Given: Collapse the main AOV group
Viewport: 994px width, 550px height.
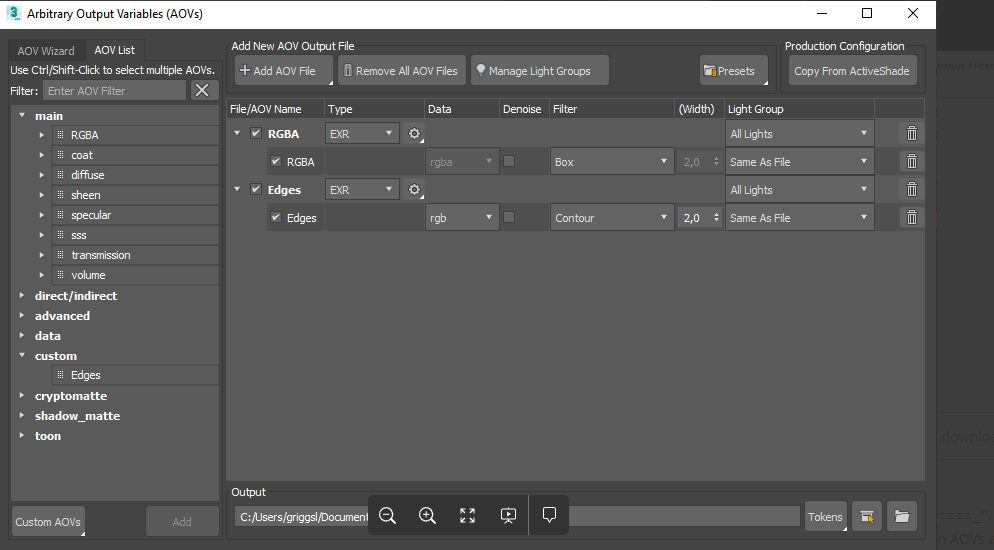Looking at the screenshot, I should (22, 115).
